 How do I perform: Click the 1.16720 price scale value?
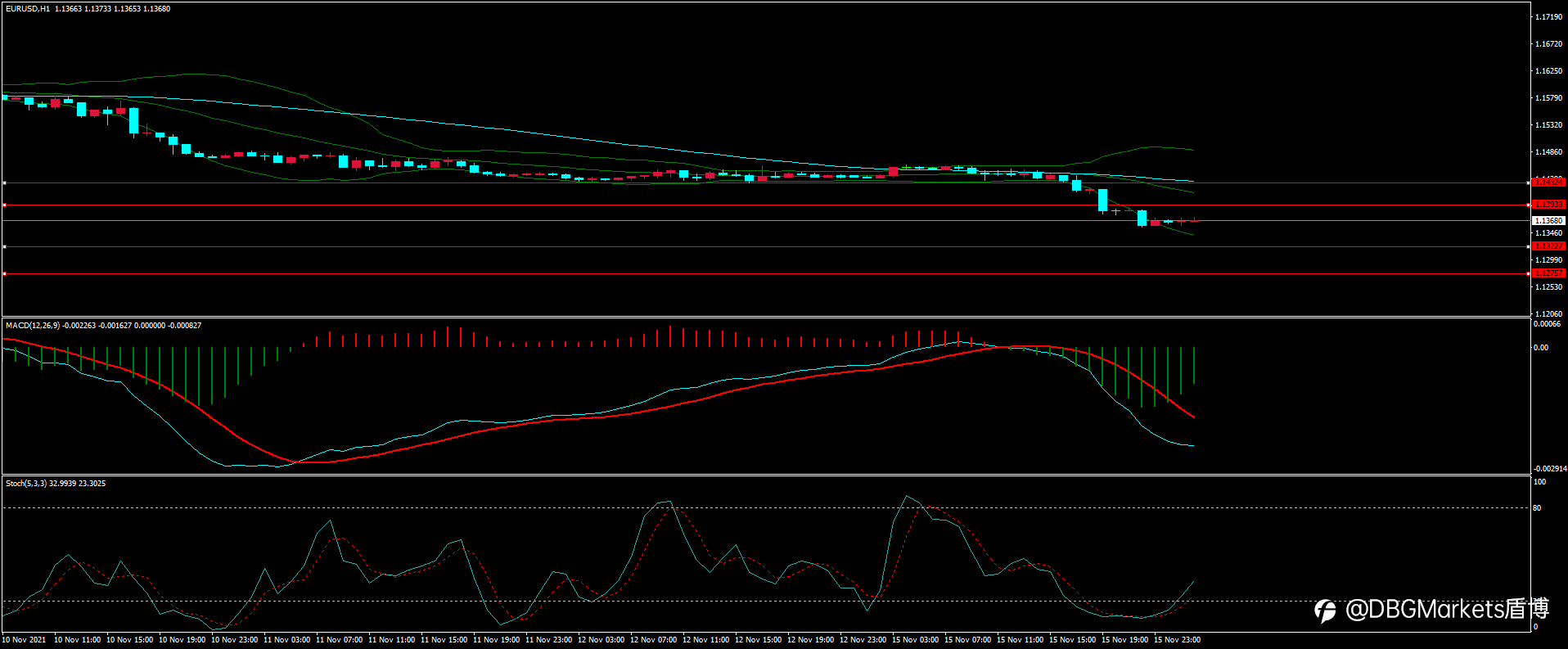coord(1548,44)
